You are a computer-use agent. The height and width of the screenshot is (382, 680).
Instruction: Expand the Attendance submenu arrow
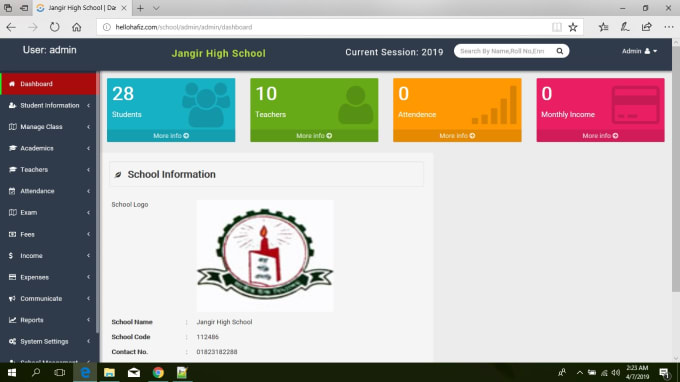88,191
